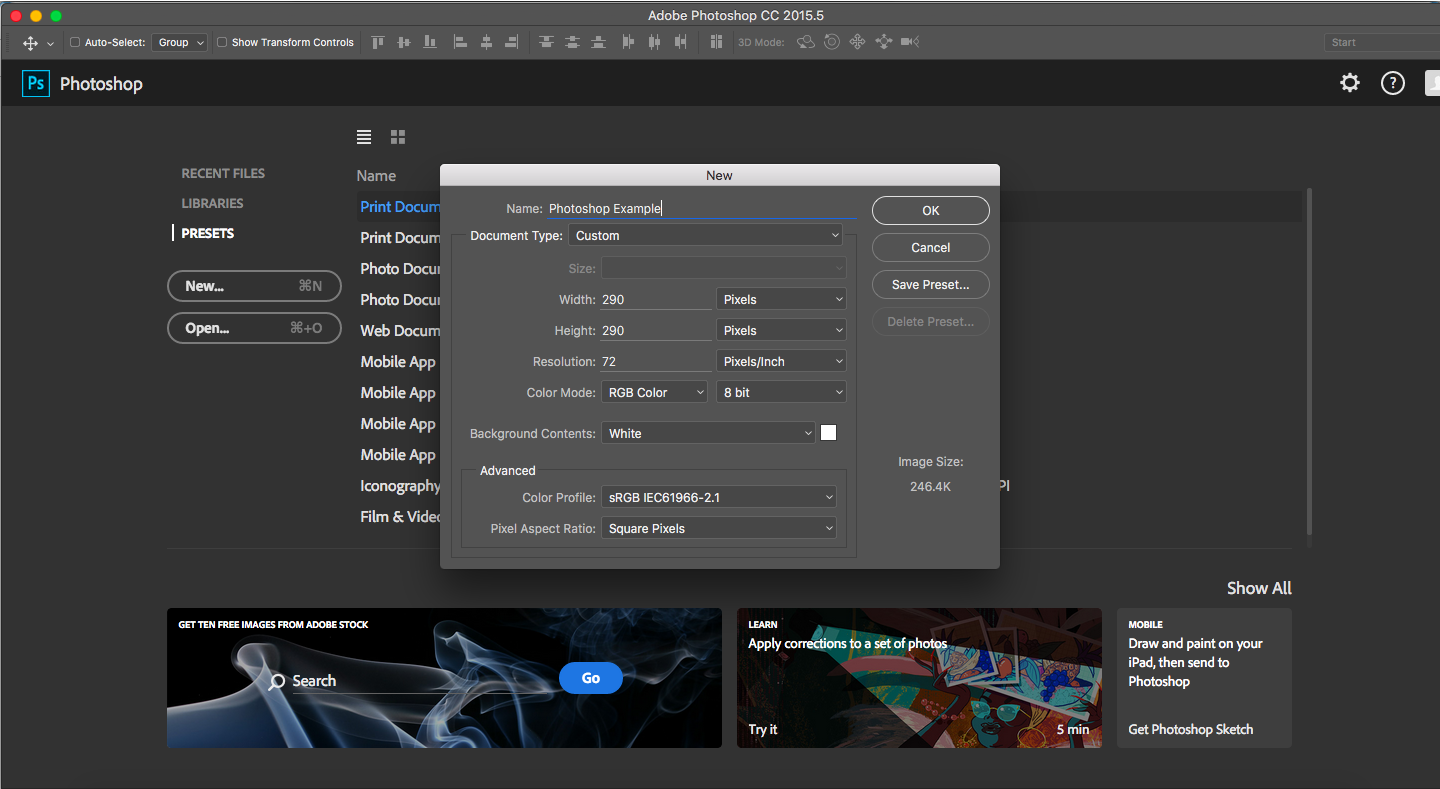
Task: Open the Auto-Select Group dropdown
Action: (180, 42)
